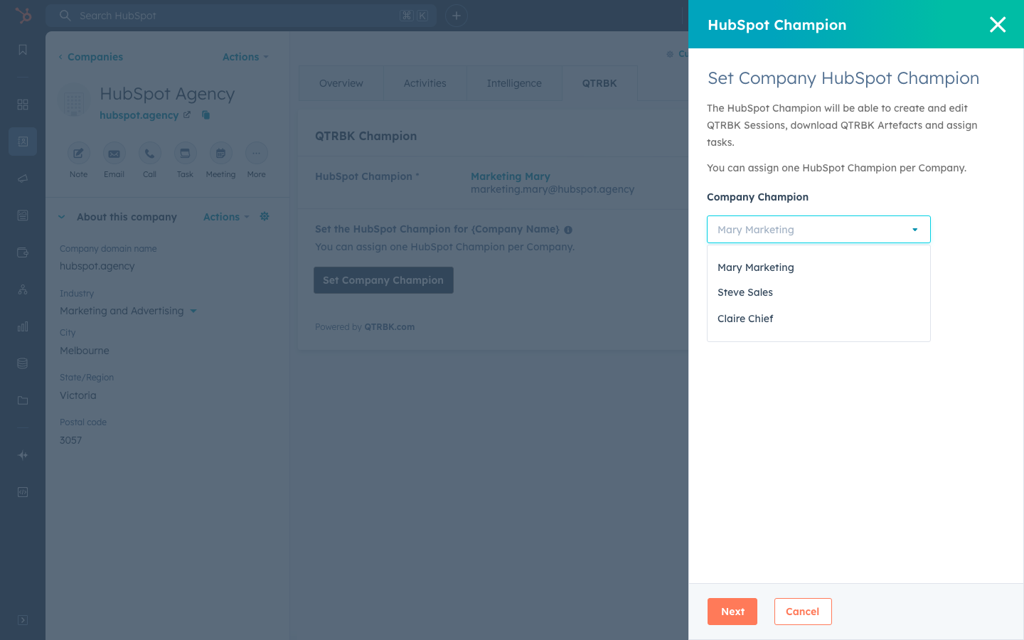This screenshot has height=640, width=1024.
Task: Click the HubSpot sprocket logo
Action: point(23,15)
